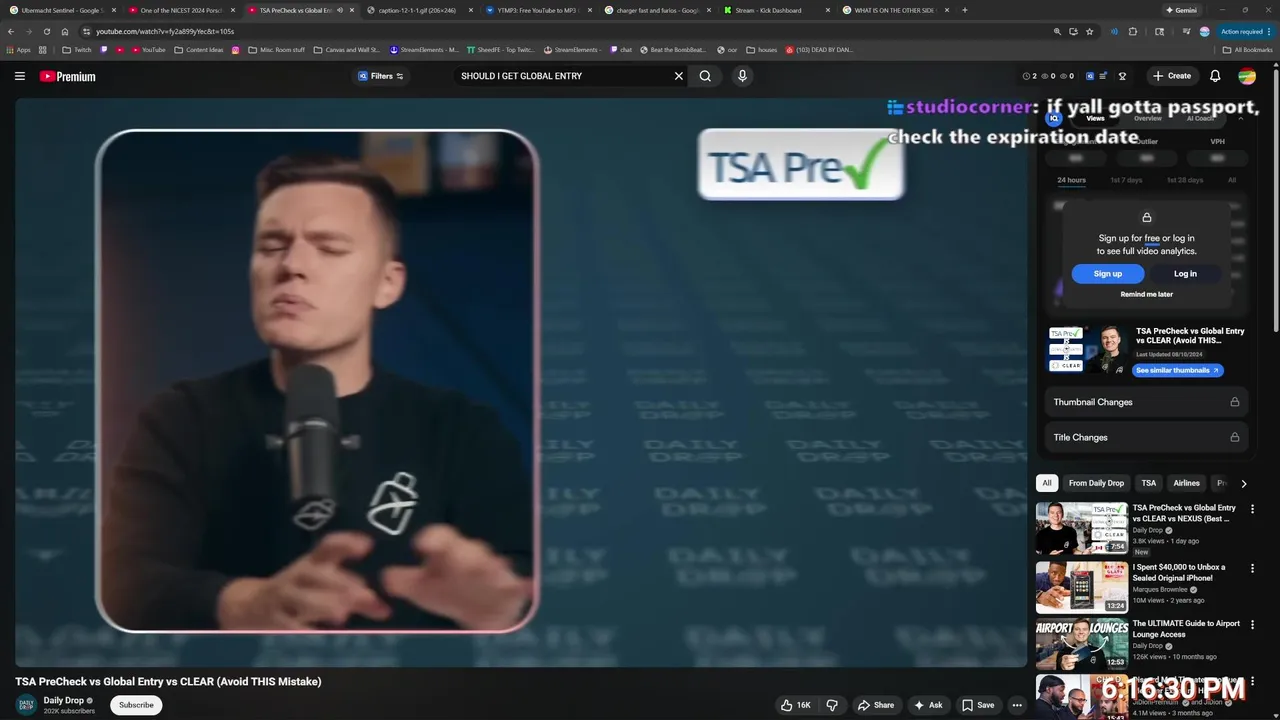1280x720 pixels.
Task: Click the vidIQ IQ badge in header
Action: click(x=1090, y=76)
